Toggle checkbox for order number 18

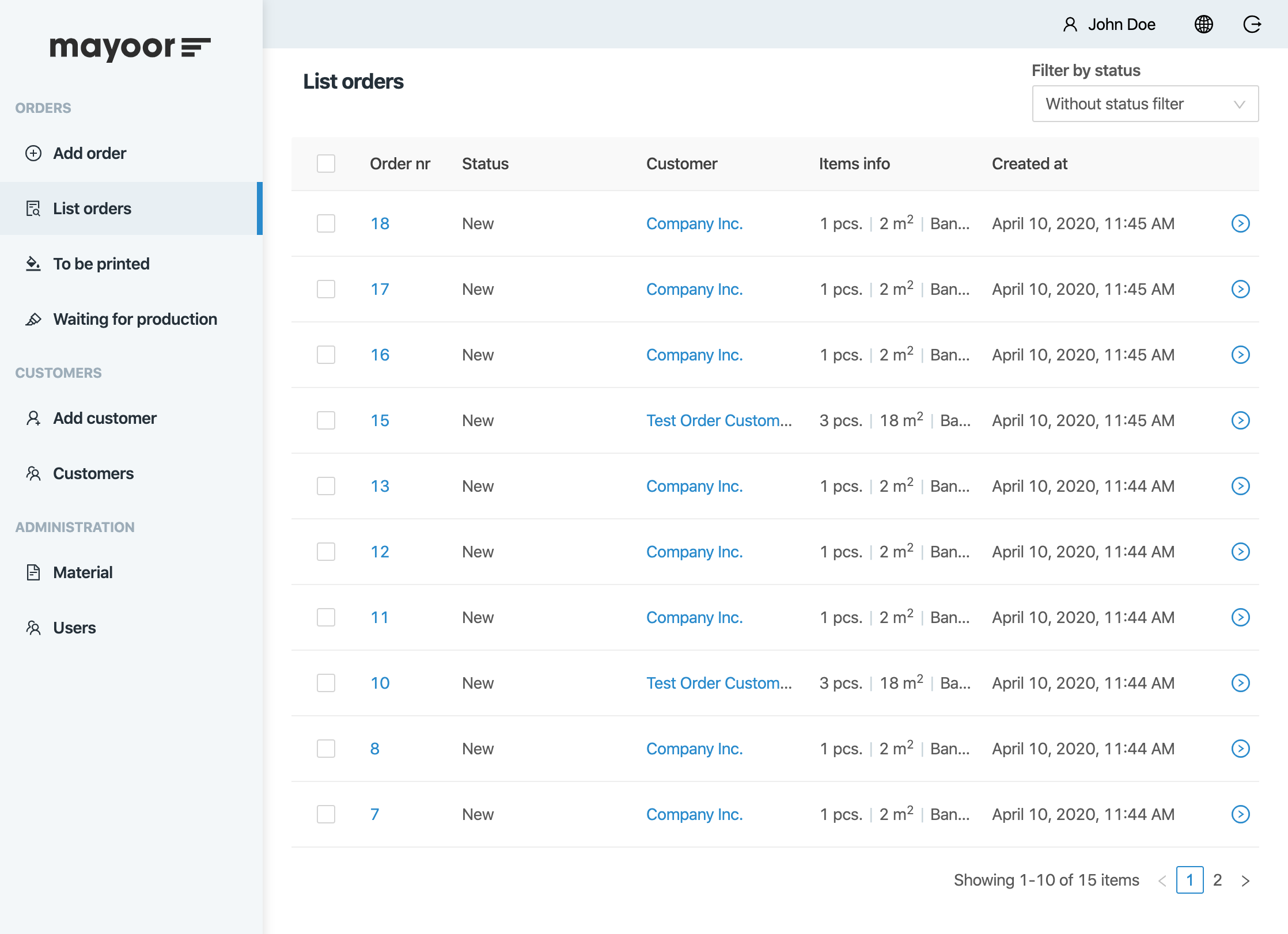point(326,223)
